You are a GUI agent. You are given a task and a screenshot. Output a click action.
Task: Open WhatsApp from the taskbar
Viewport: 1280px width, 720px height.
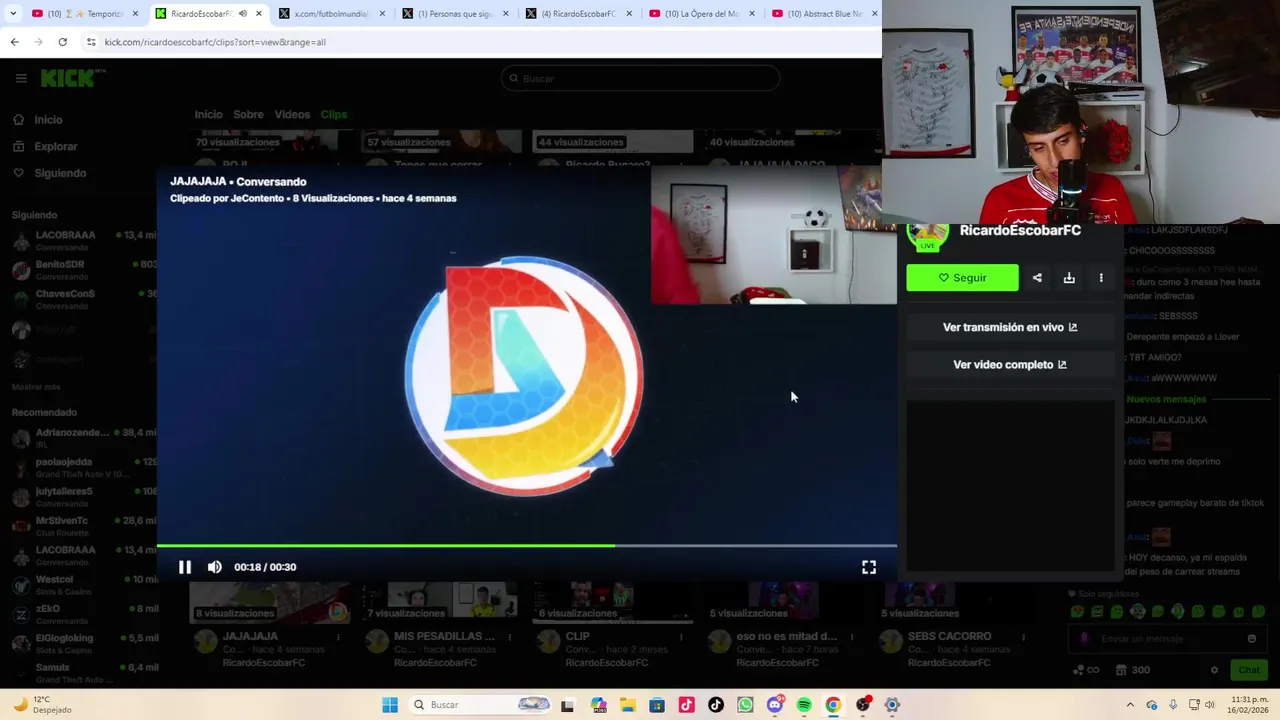745,705
